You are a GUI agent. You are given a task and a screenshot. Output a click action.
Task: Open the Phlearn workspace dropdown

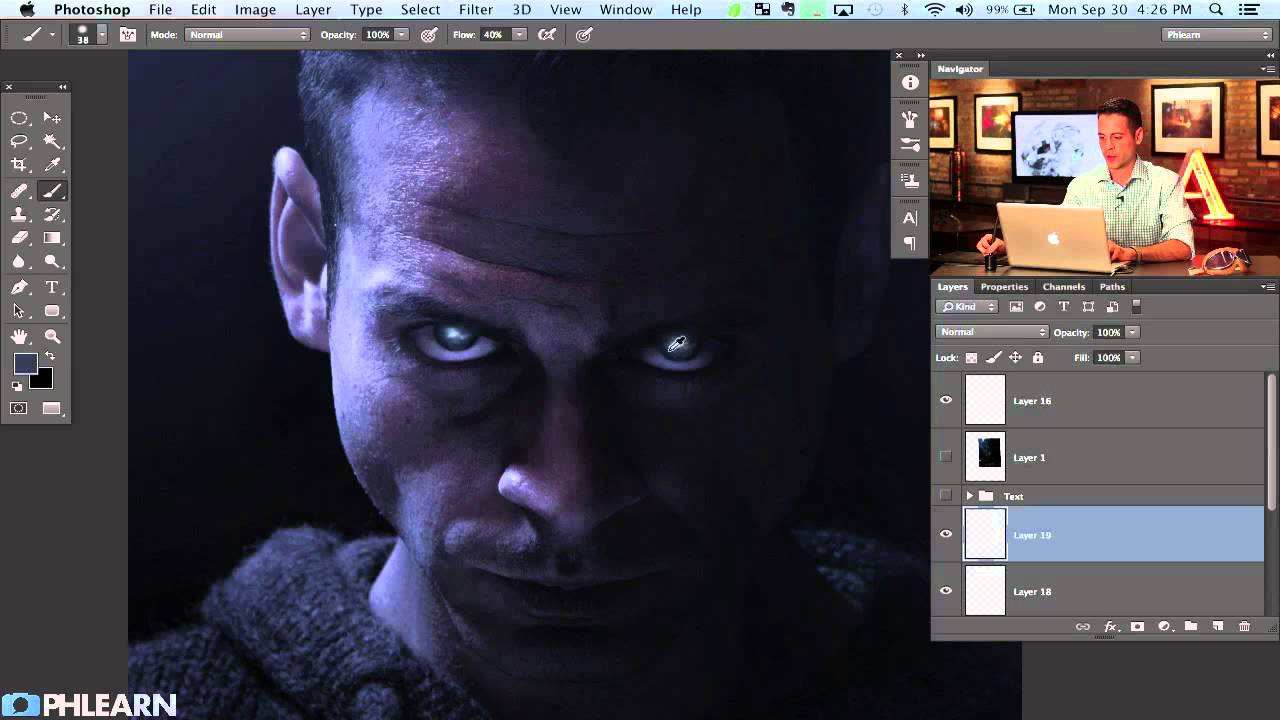coord(1218,34)
